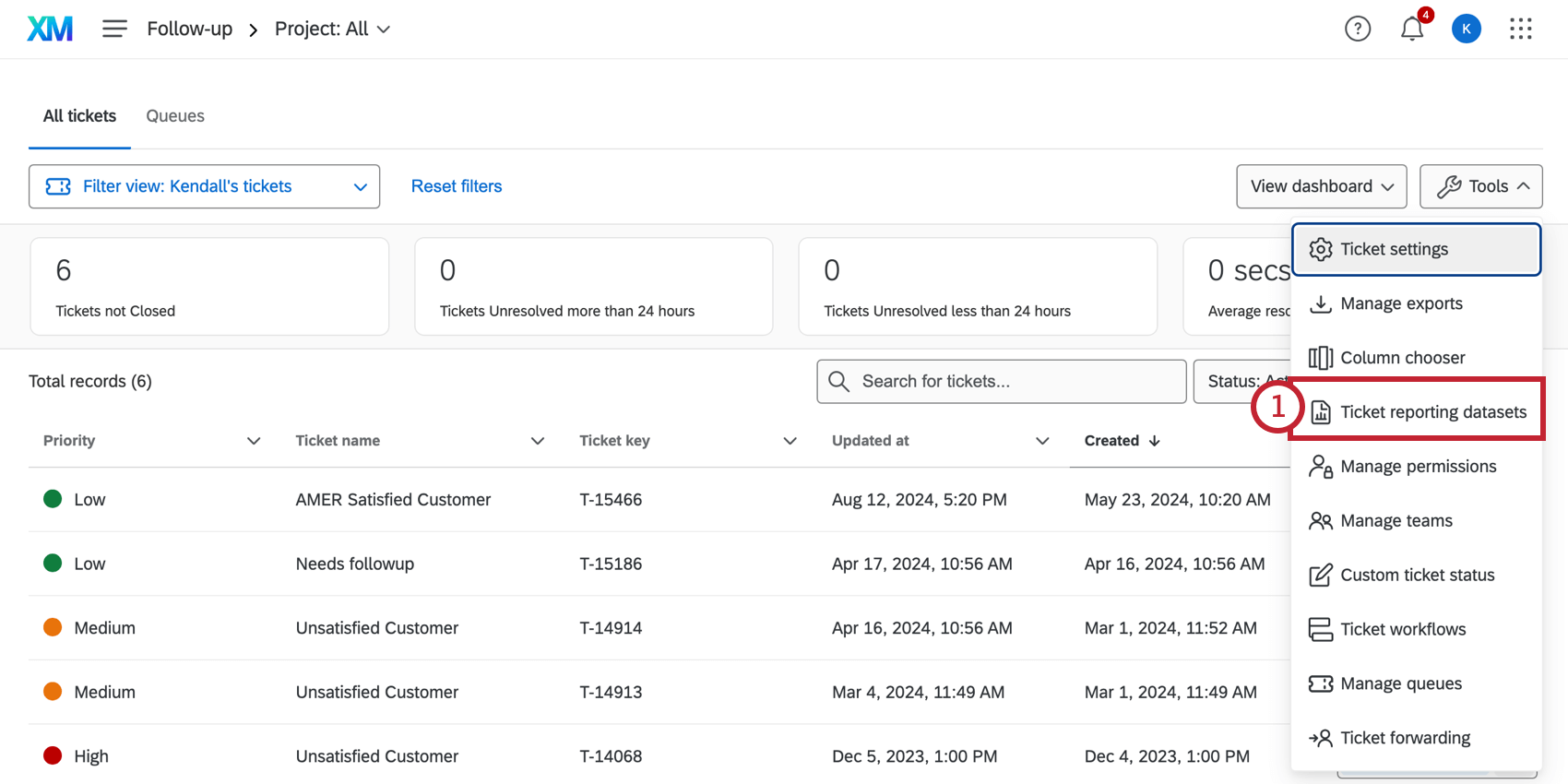The width and height of the screenshot is (1568, 784).
Task: Open Column chooser from Tools menu
Action: pos(1402,358)
